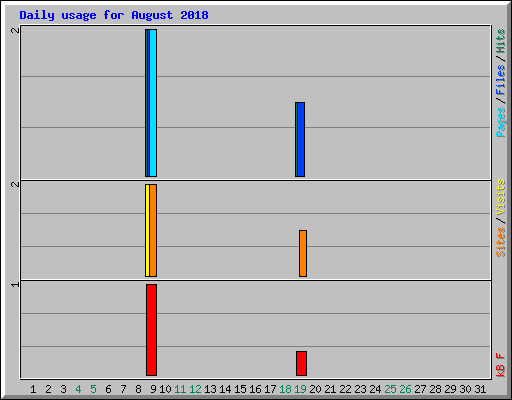Click the orange Sites bar for day 19

coord(303,253)
